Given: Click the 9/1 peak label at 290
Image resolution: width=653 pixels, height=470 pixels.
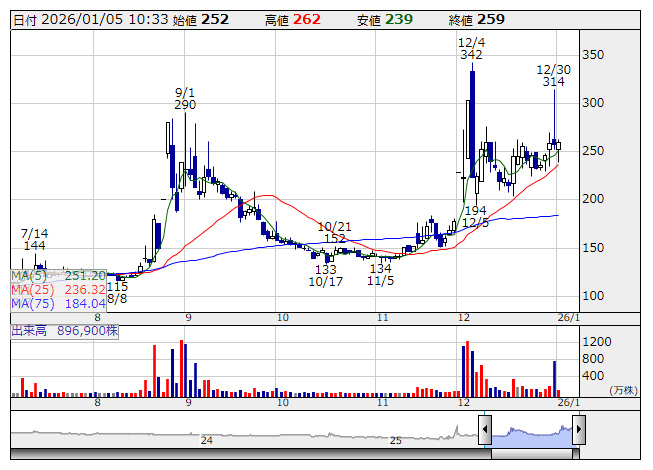Looking at the screenshot, I should 184,98.
